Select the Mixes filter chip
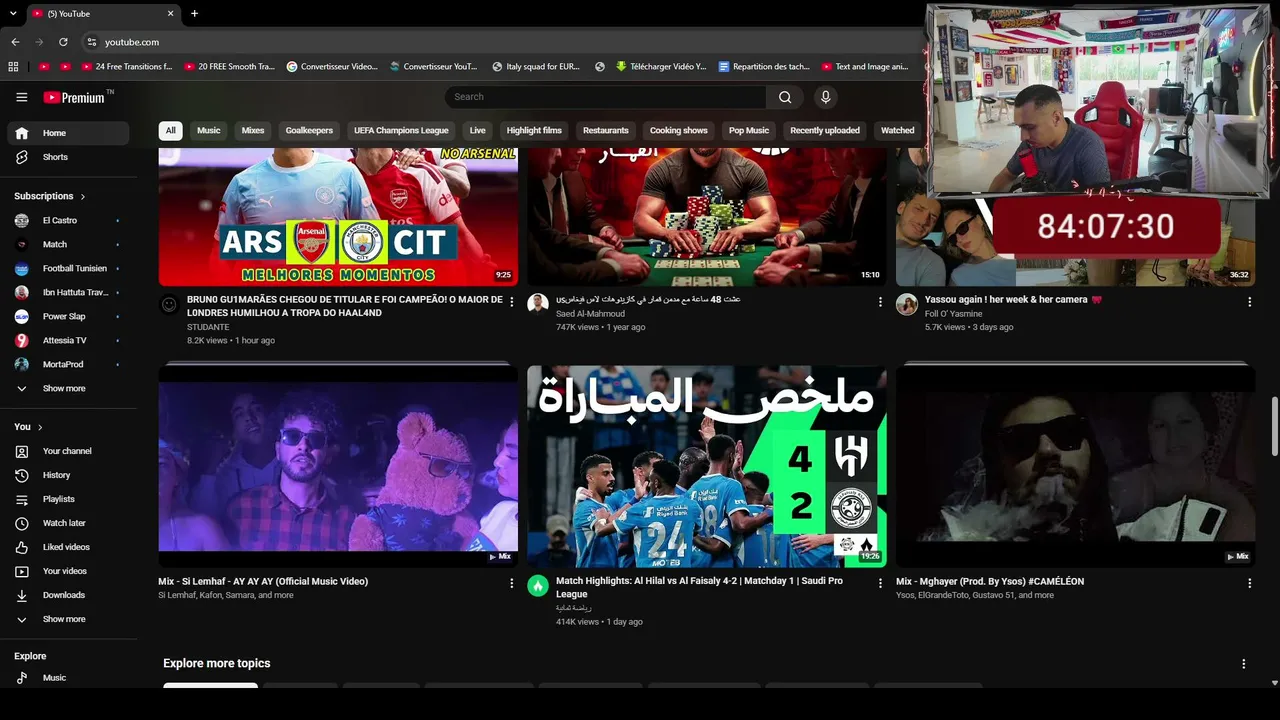 point(253,130)
